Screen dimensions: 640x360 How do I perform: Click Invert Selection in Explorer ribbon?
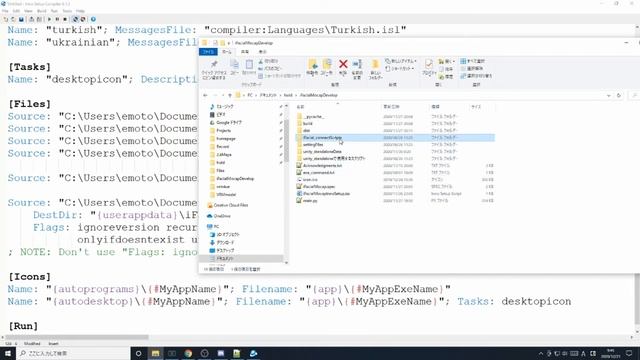pos(476,76)
